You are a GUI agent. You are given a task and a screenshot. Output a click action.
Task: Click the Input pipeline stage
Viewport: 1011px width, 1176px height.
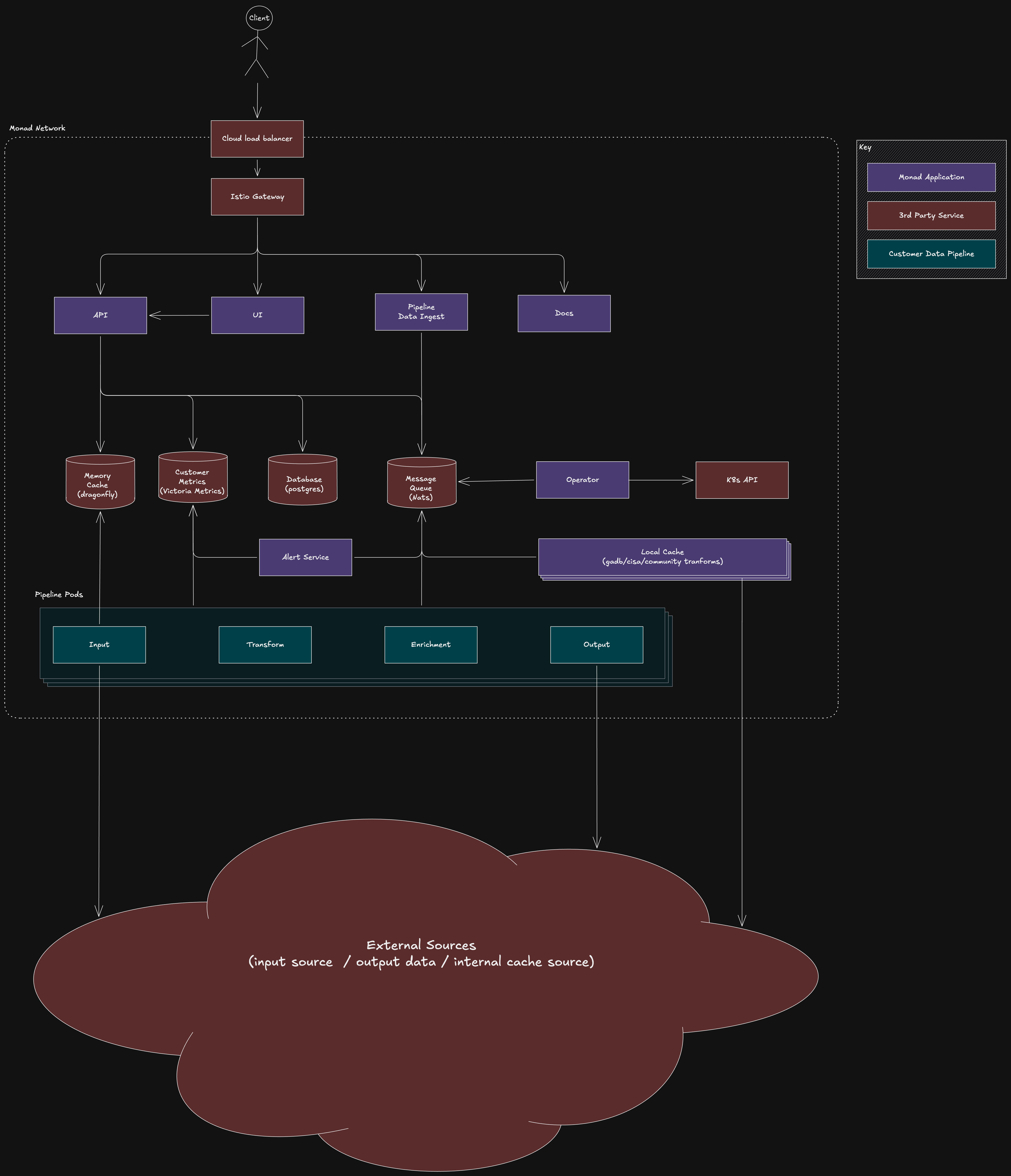coord(99,645)
